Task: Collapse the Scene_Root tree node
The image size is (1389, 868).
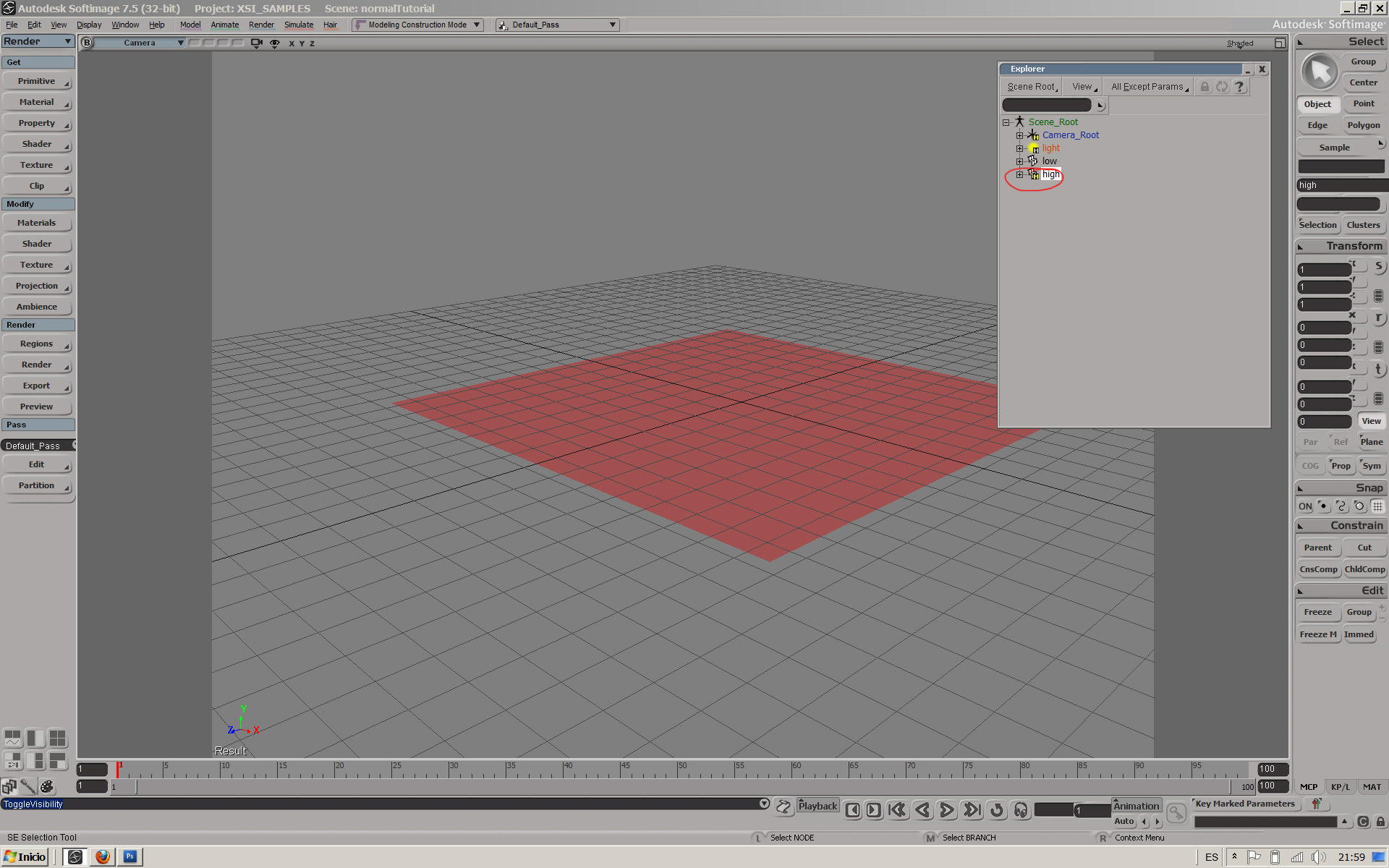Action: click(x=1006, y=122)
